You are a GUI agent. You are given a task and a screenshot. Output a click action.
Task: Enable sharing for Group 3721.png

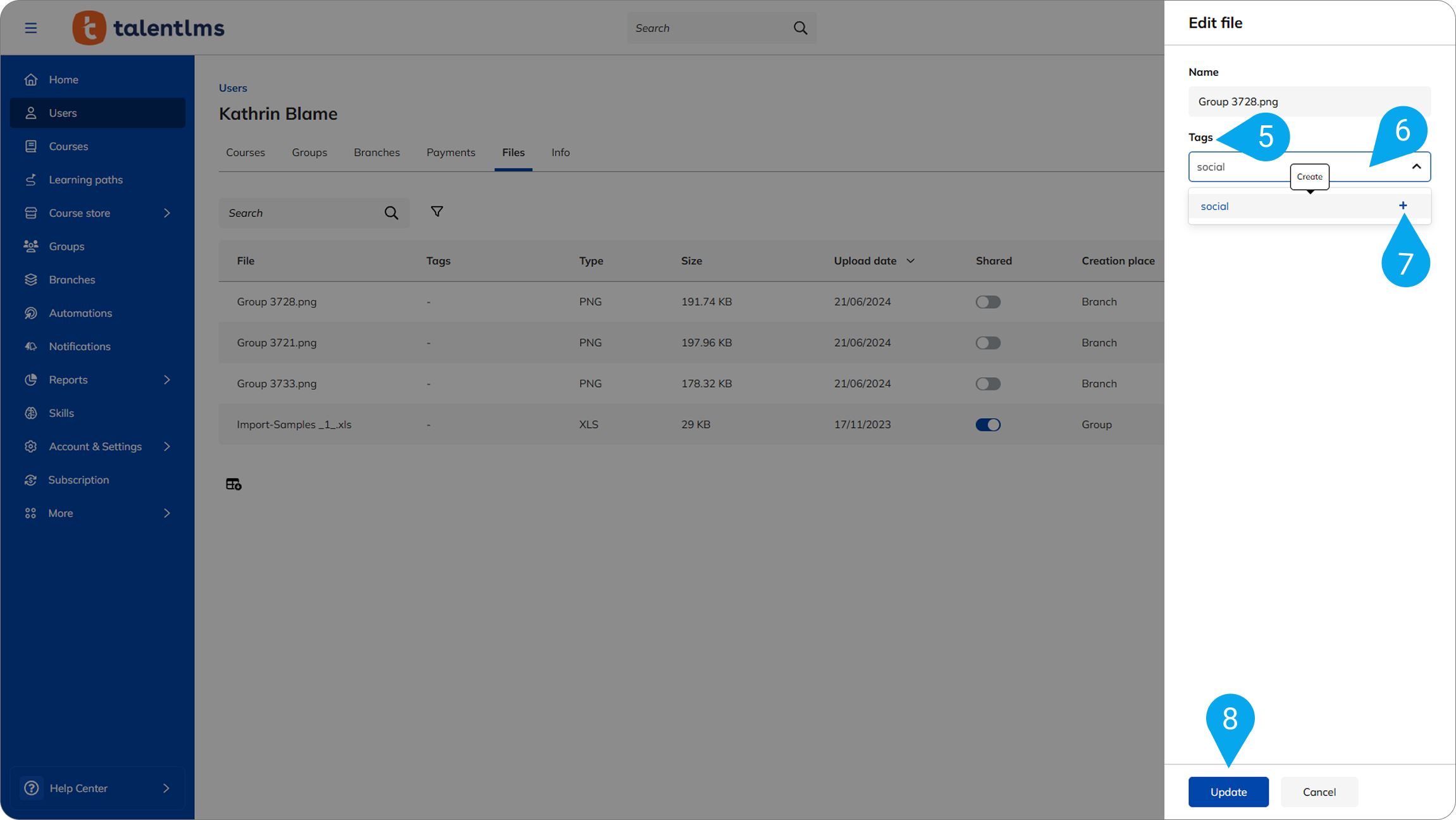(987, 343)
